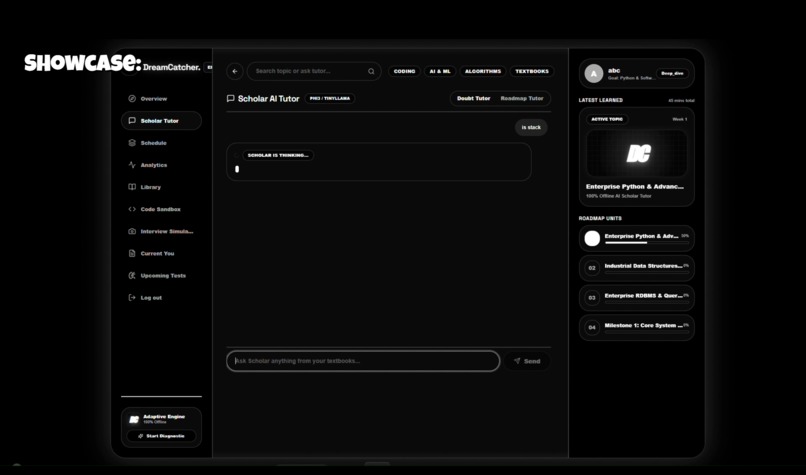Click the Enterprise Python progress bar
The height and width of the screenshot is (475, 806).
click(647, 243)
